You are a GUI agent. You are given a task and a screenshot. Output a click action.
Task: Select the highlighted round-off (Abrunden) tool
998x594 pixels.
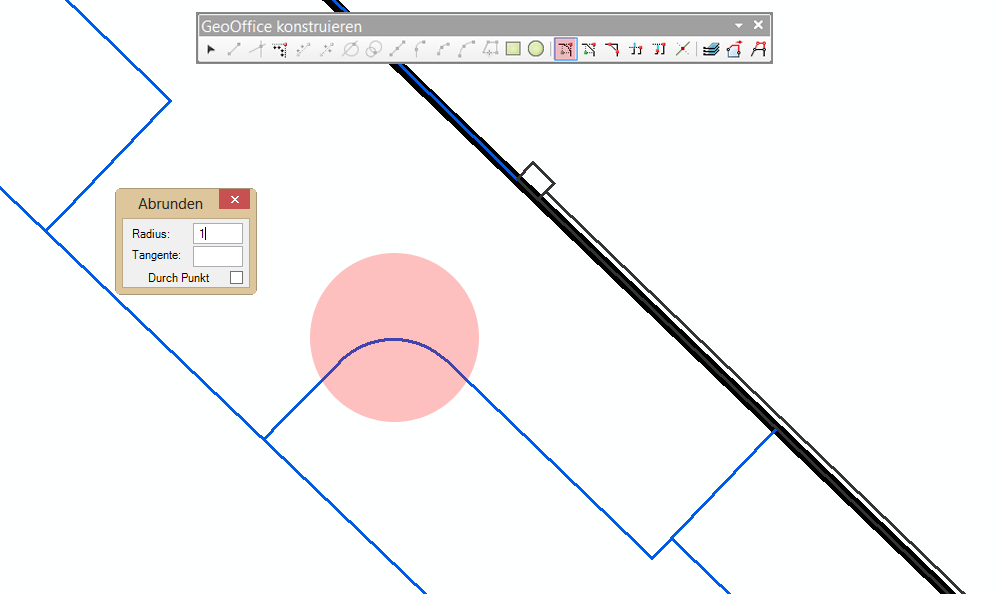click(x=565, y=49)
